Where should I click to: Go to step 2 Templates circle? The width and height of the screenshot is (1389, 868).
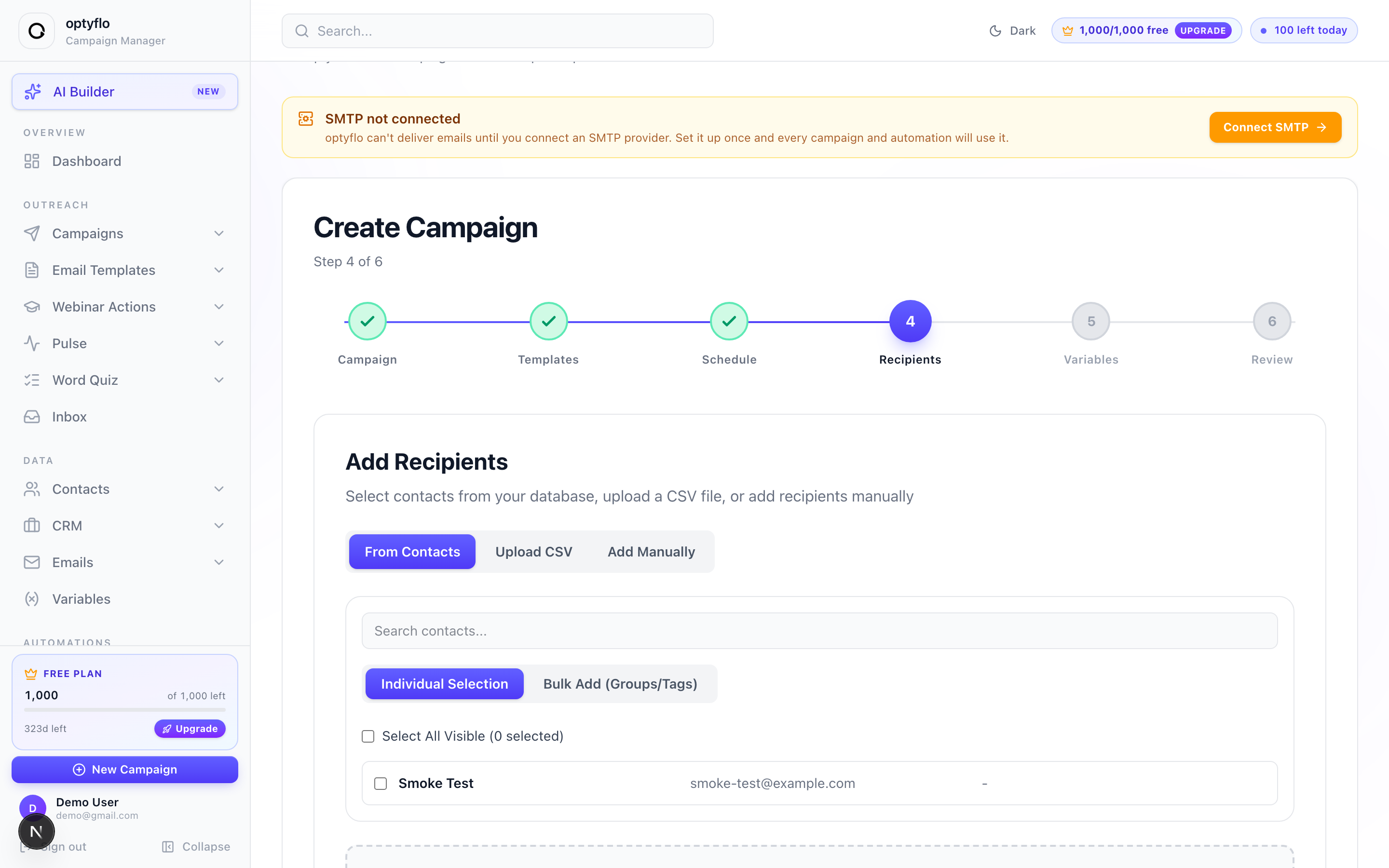(x=548, y=322)
